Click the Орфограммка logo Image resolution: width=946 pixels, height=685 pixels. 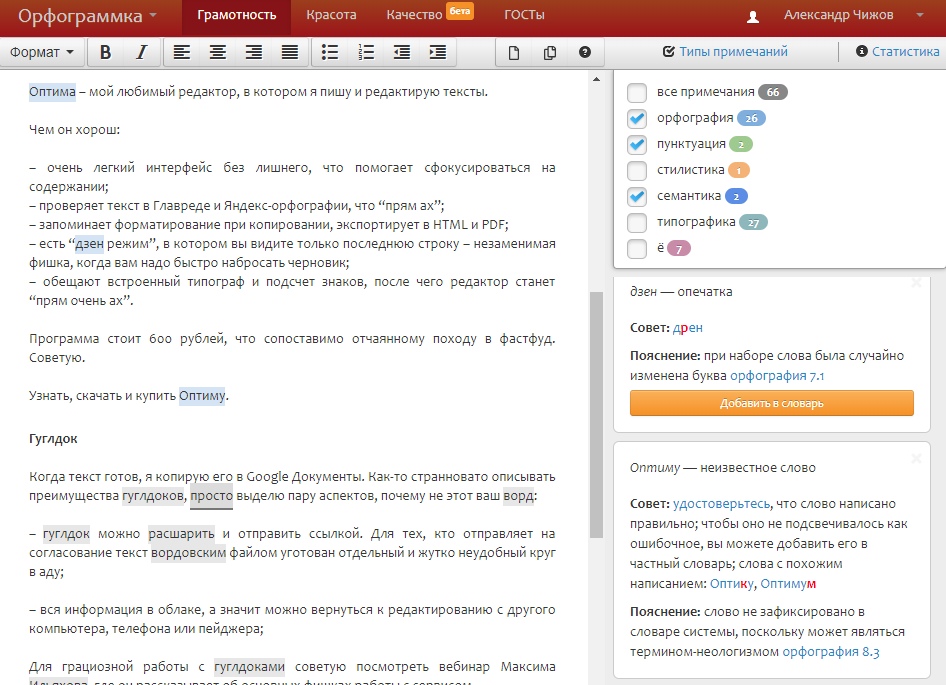80,16
